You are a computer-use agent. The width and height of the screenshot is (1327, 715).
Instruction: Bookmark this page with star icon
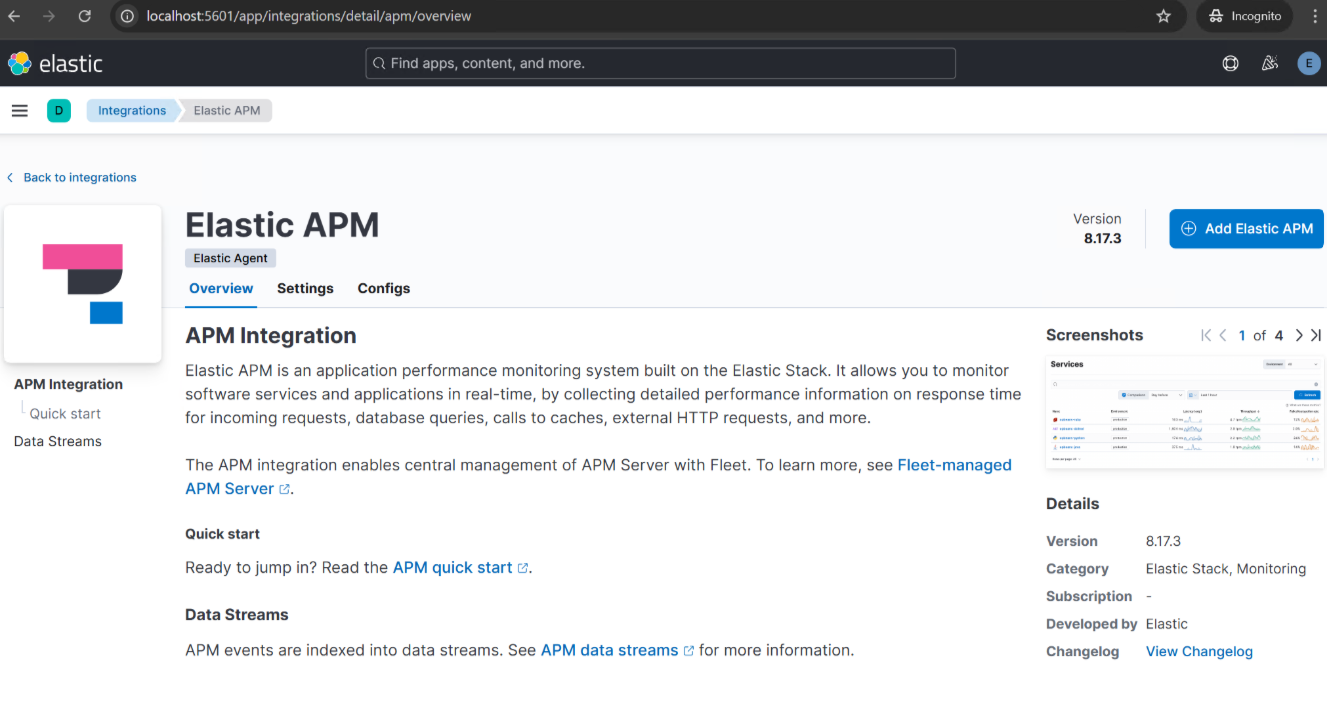1163,16
